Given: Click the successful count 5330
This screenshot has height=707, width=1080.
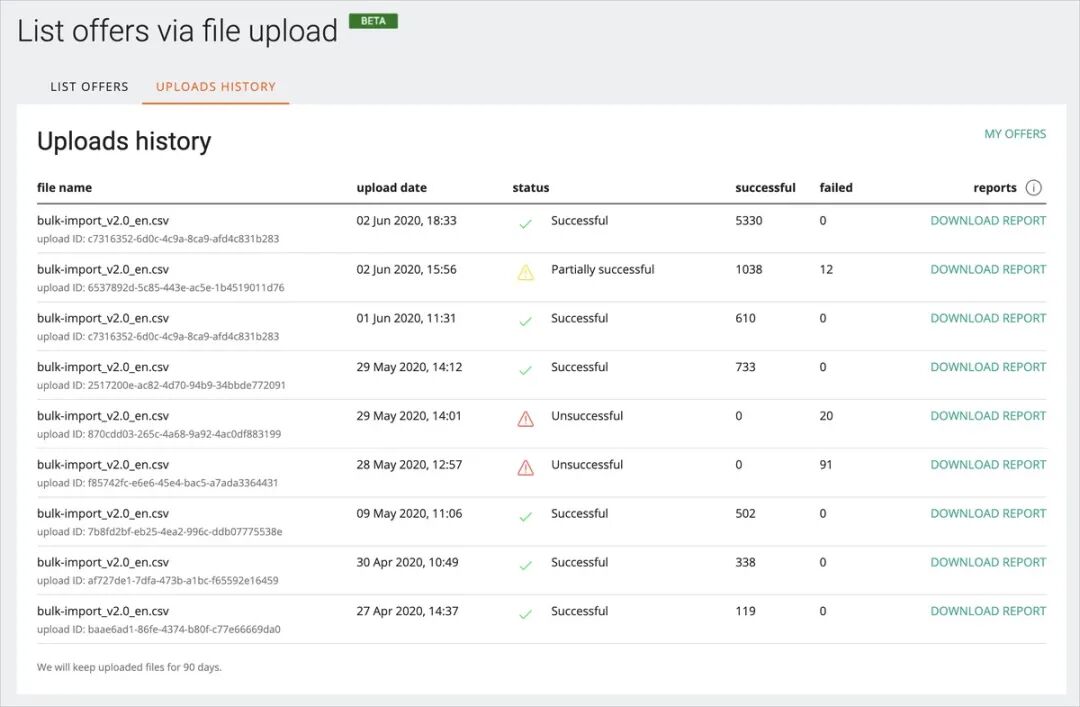Looking at the screenshot, I should 749,221.
